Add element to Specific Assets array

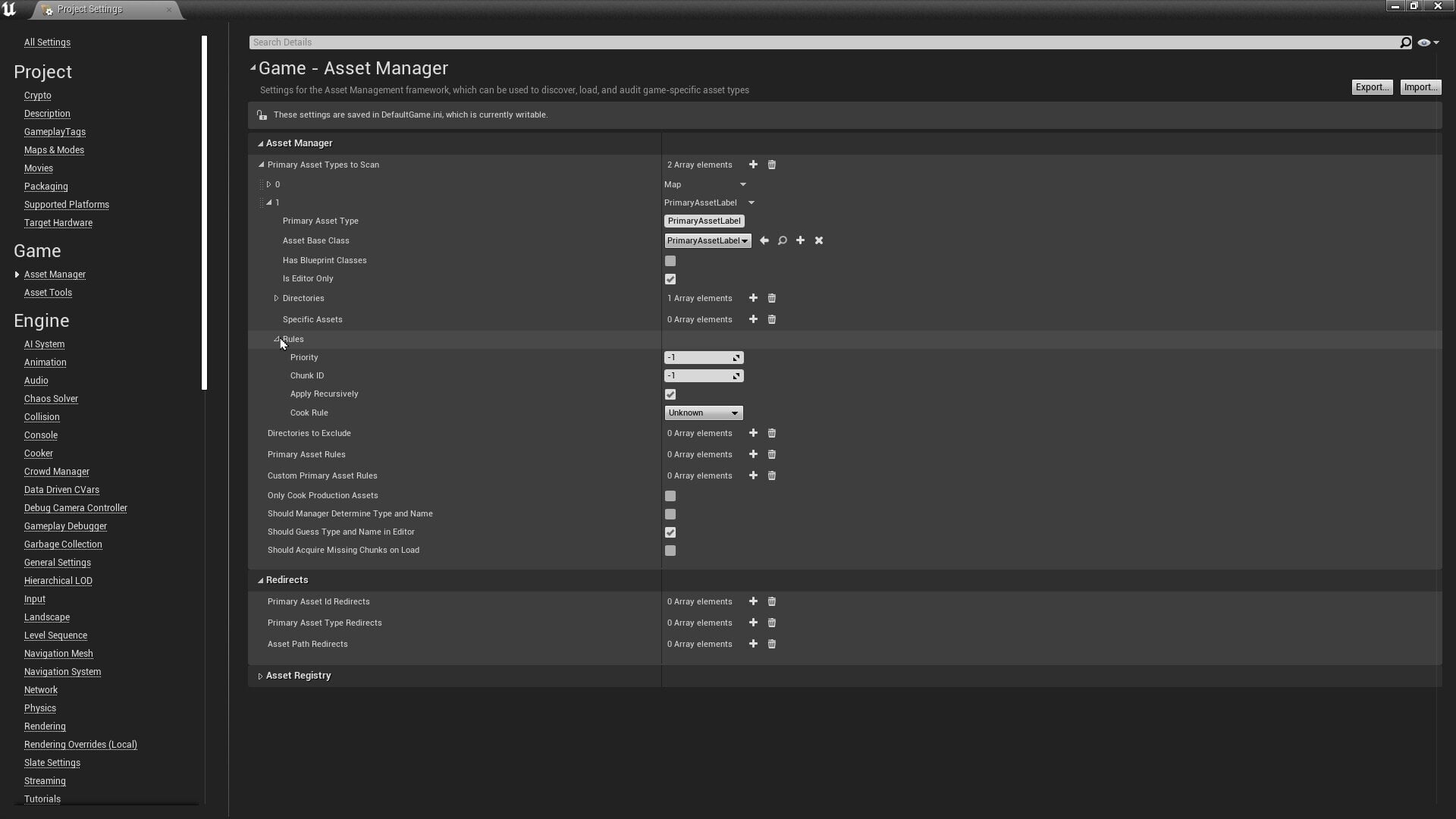pos(753,319)
